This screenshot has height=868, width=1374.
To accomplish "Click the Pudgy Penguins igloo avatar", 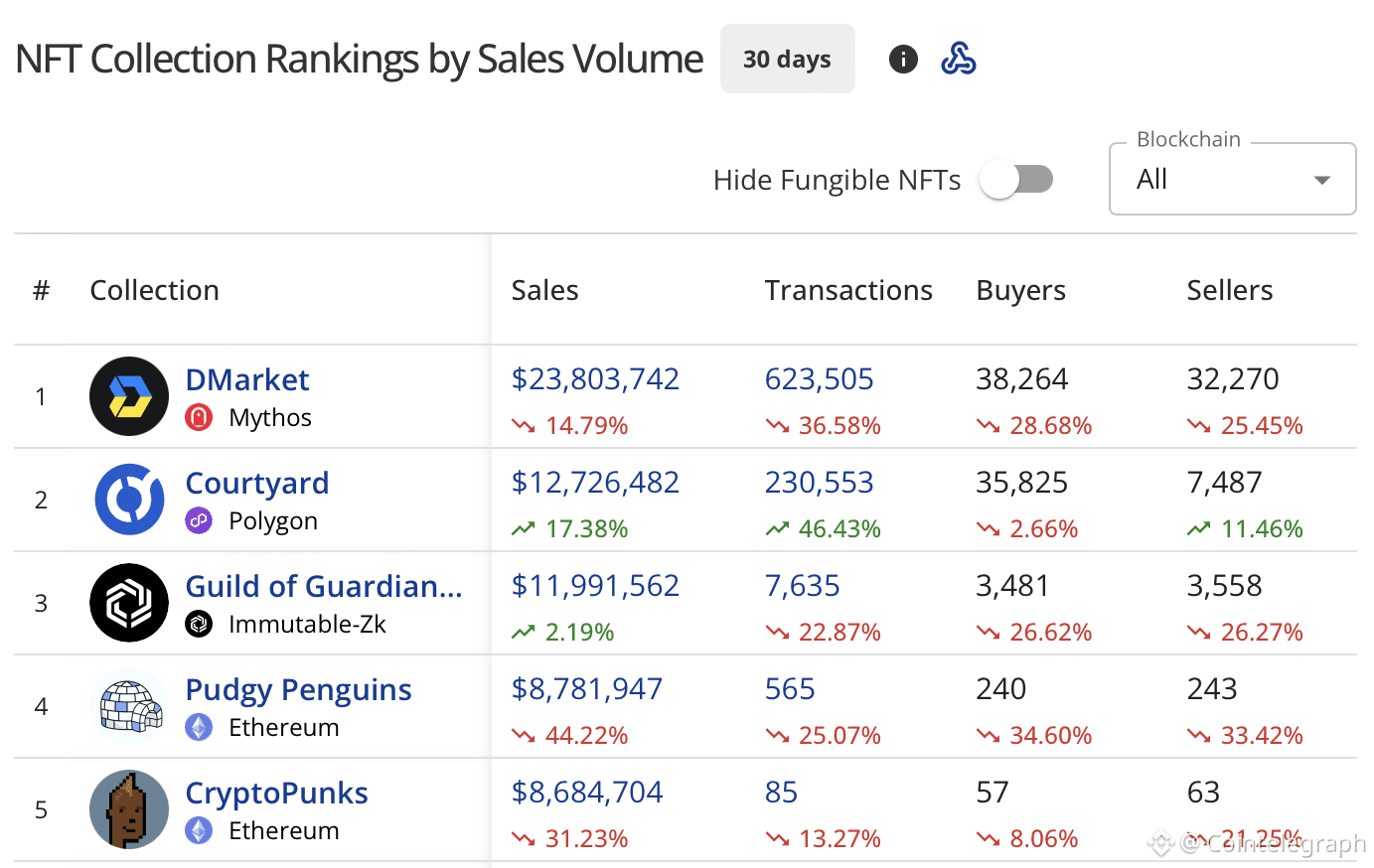I will pos(129,706).
